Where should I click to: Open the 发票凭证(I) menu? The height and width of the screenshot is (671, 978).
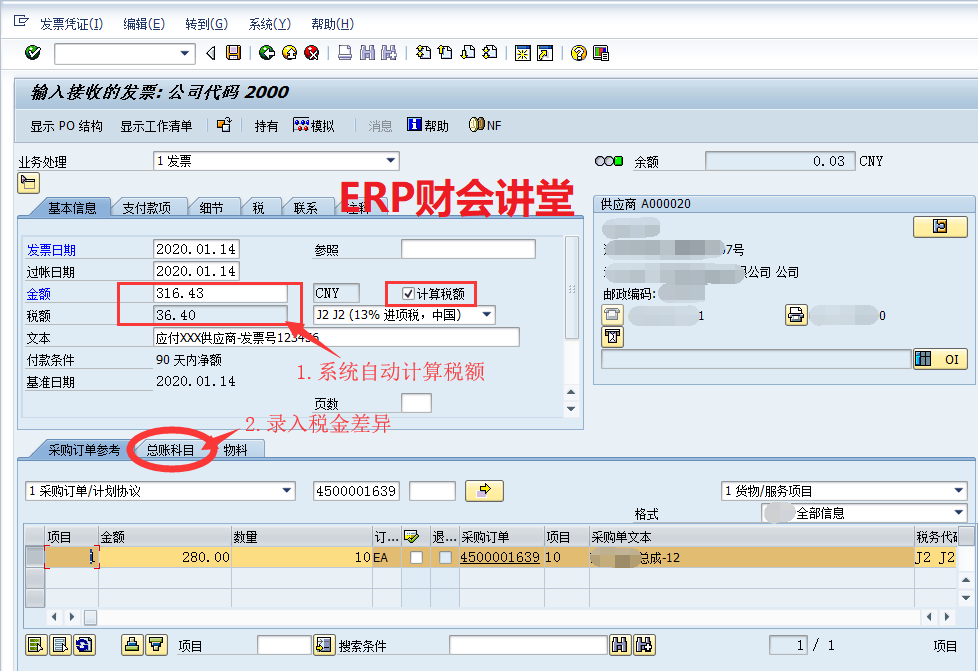coord(70,24)
